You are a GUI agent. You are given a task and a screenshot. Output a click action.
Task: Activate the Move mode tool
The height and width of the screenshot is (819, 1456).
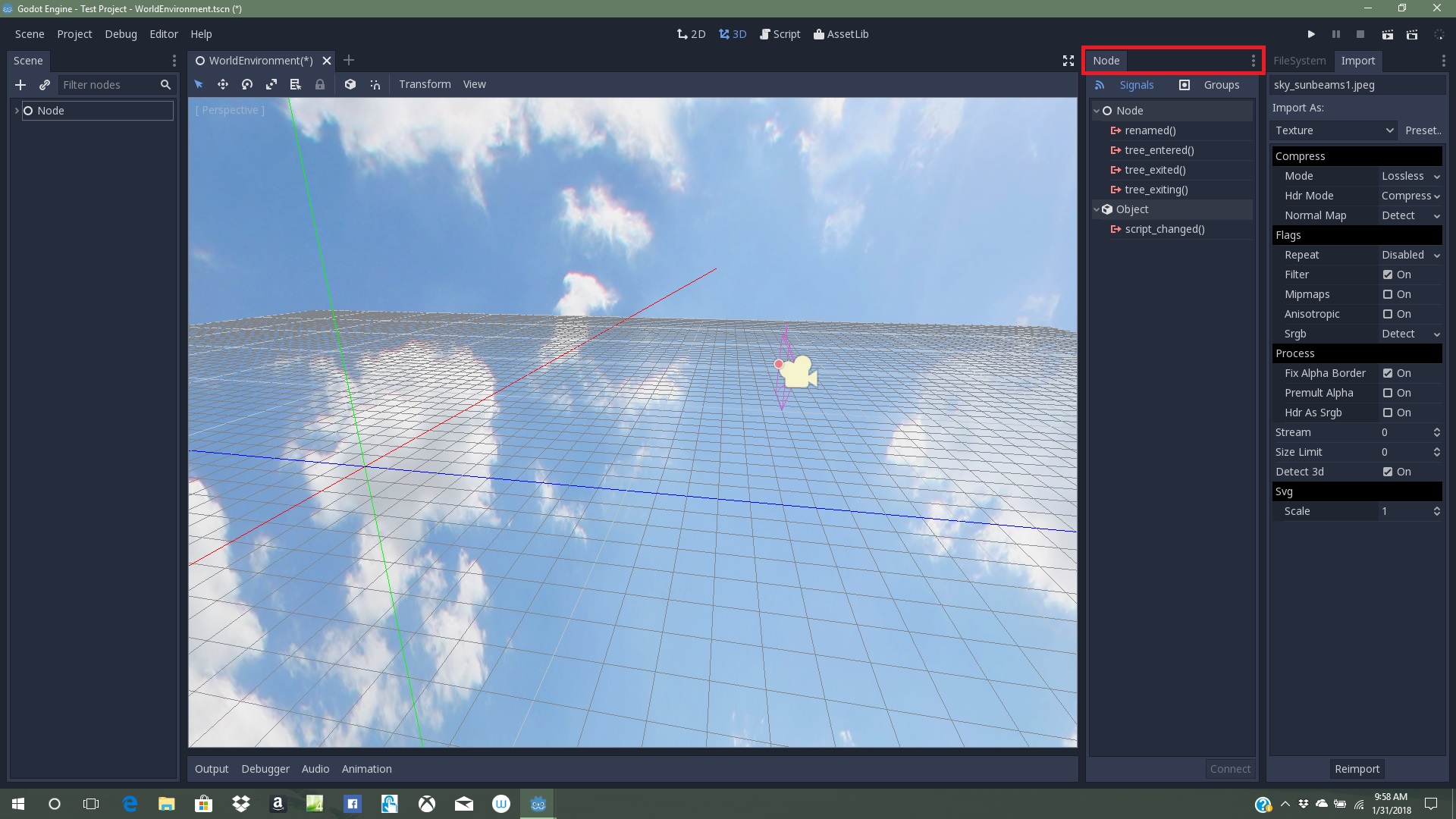tap(223, 84)
